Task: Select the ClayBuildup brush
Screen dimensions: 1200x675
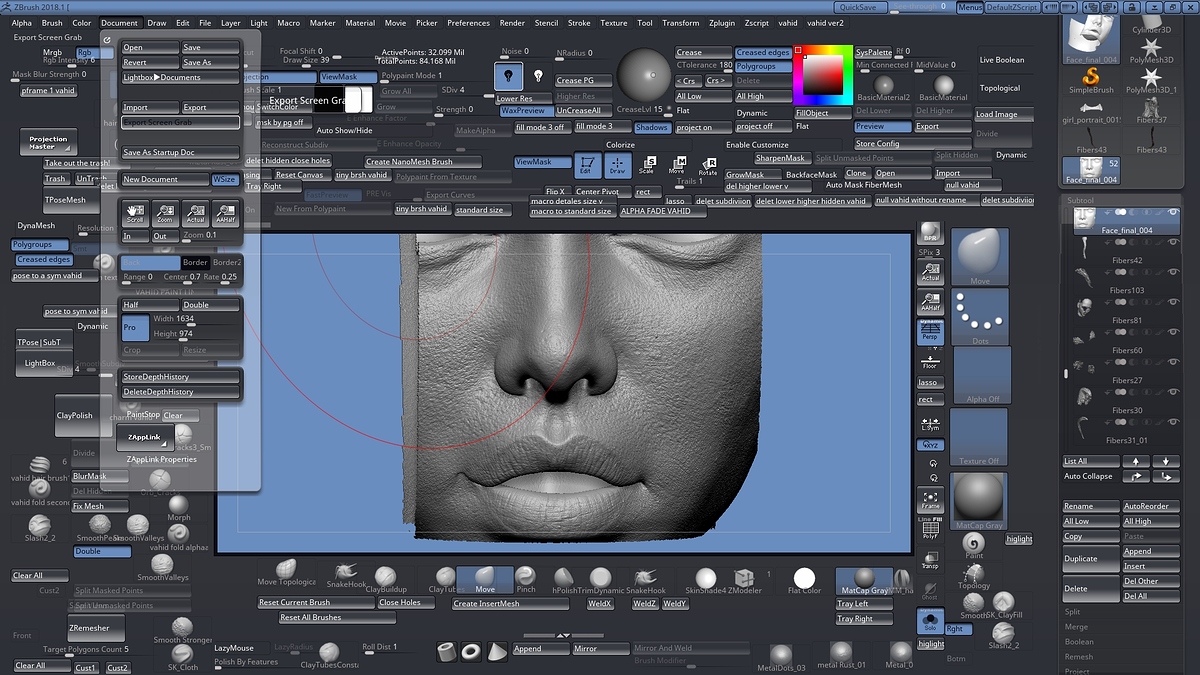Action: coord(386,580)
